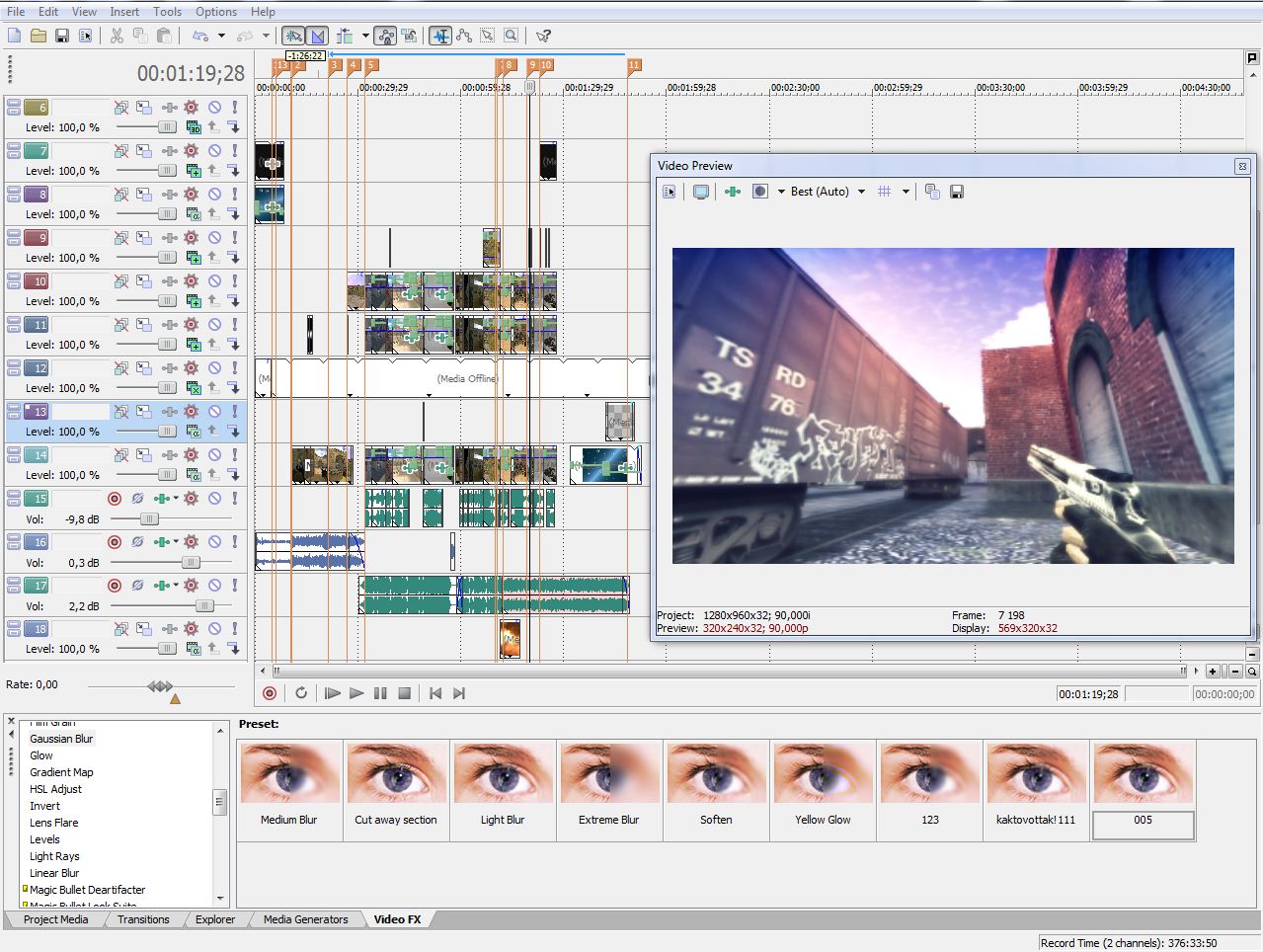The image size is (1263, 952).
Task: Expand the overlays grid dropdown arrow
Action: coord(906,192)
